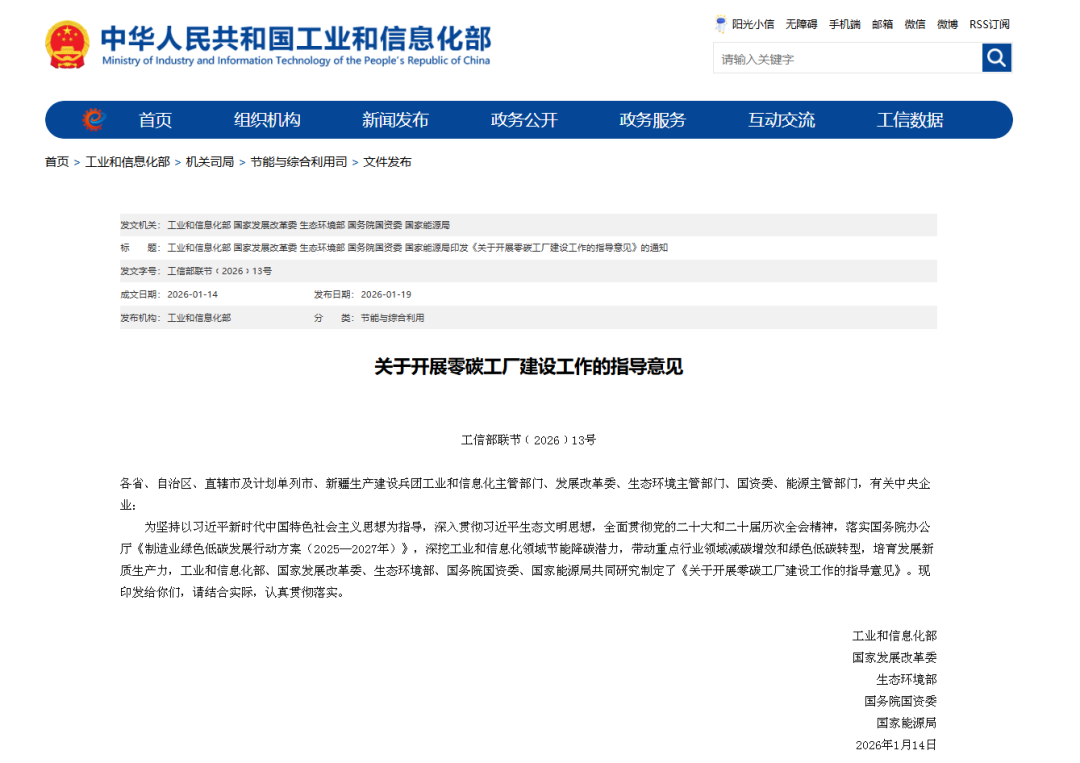
Task: Click the national emblem logo
Action: point(67,44)
